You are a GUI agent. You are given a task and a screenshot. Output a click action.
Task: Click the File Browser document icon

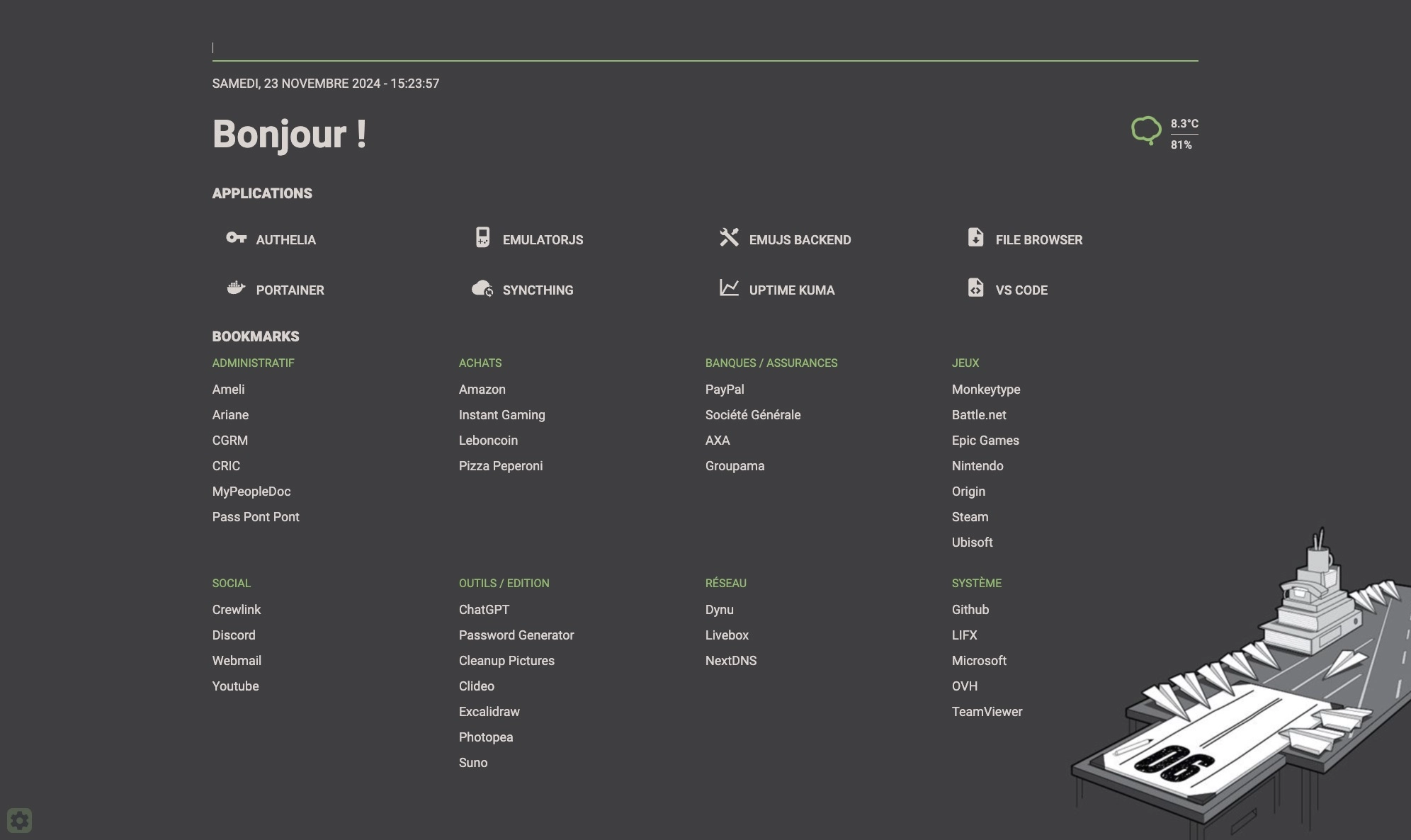click(x=975, y=237)
